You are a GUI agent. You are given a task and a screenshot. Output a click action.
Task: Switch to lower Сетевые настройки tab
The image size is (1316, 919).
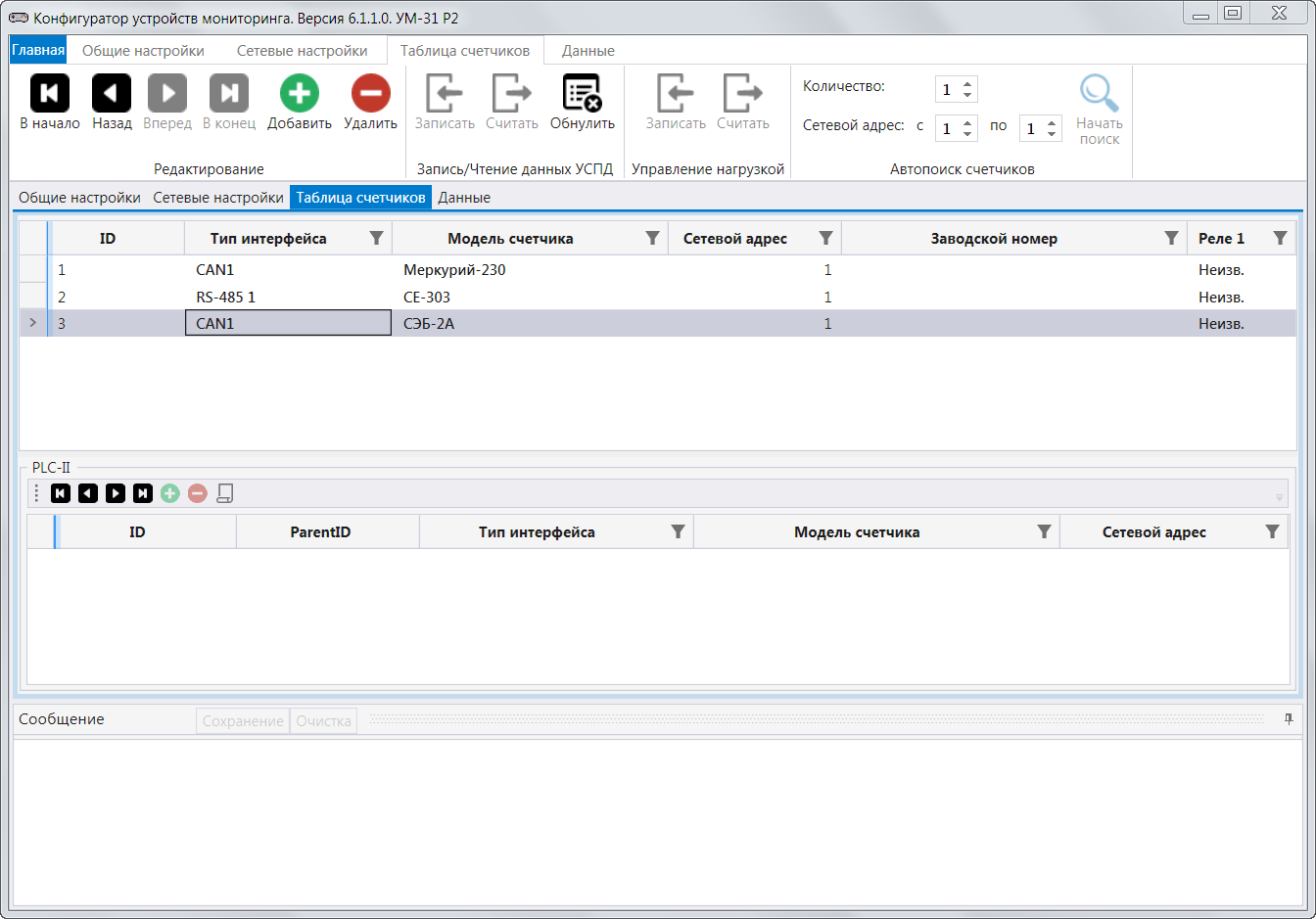click(x=218, y=198)
